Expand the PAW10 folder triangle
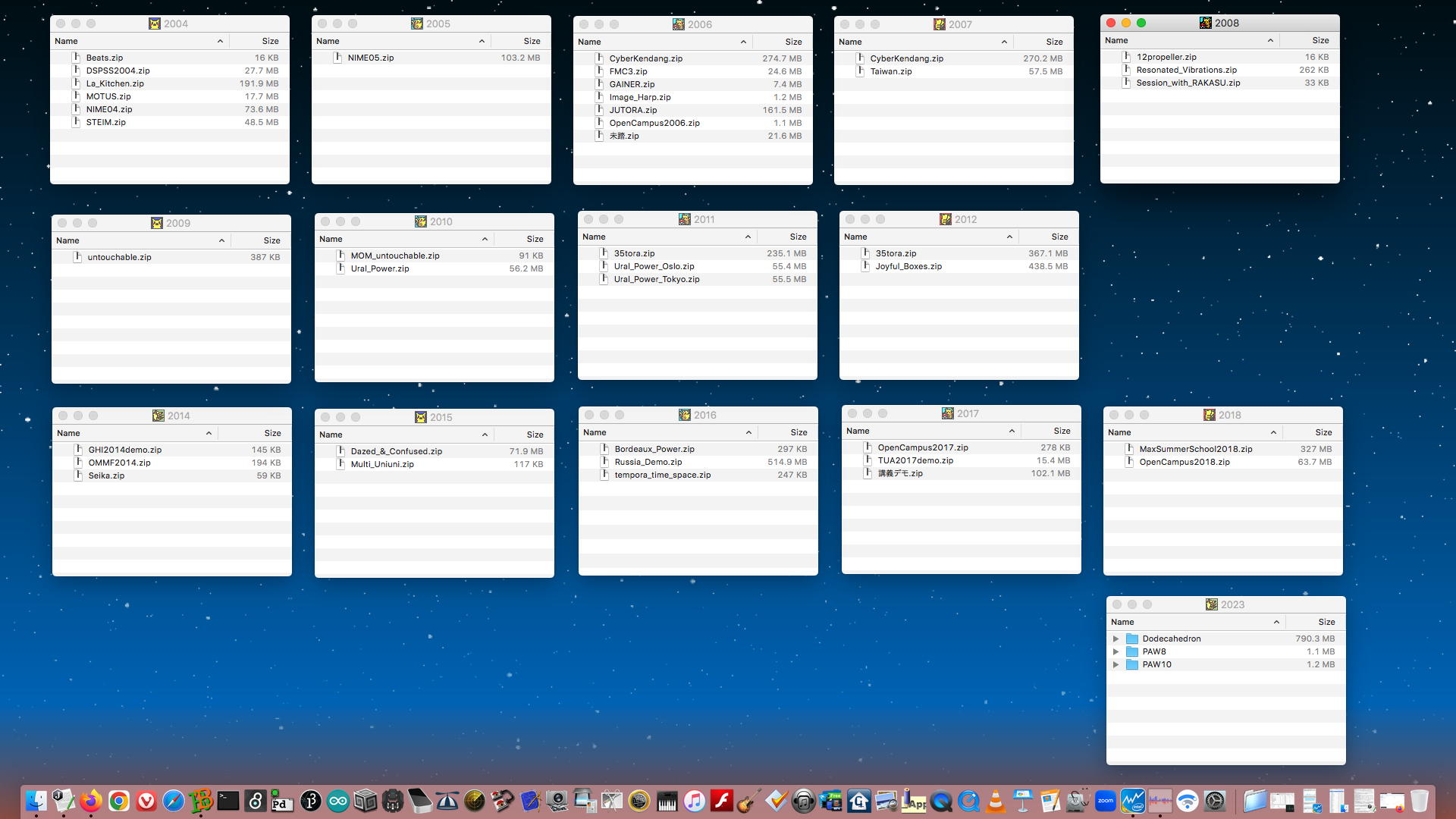Image resolution: width=1456 pixels, height=819 pixels. pos(1116,664)
